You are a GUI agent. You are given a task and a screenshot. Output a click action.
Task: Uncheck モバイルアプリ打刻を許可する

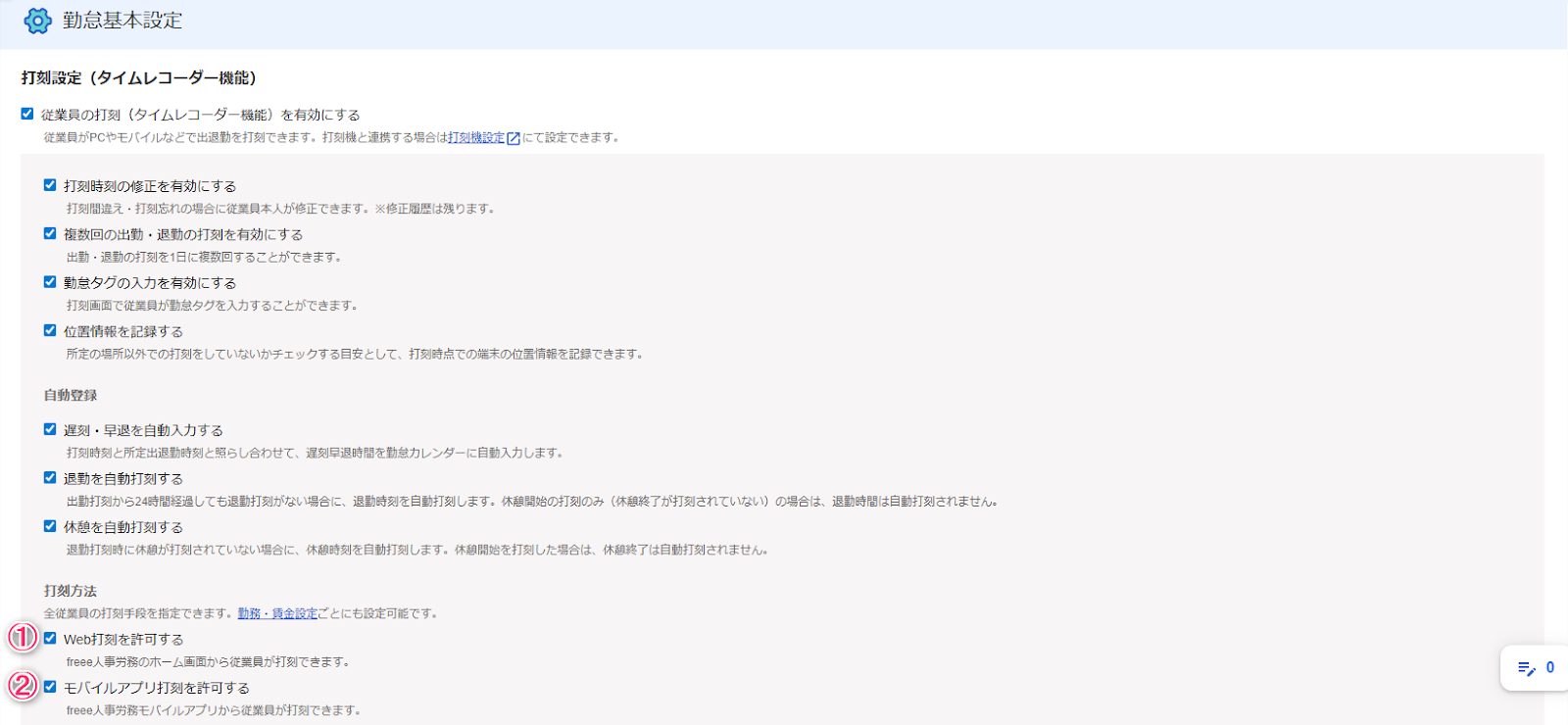[x=50, y=687]
